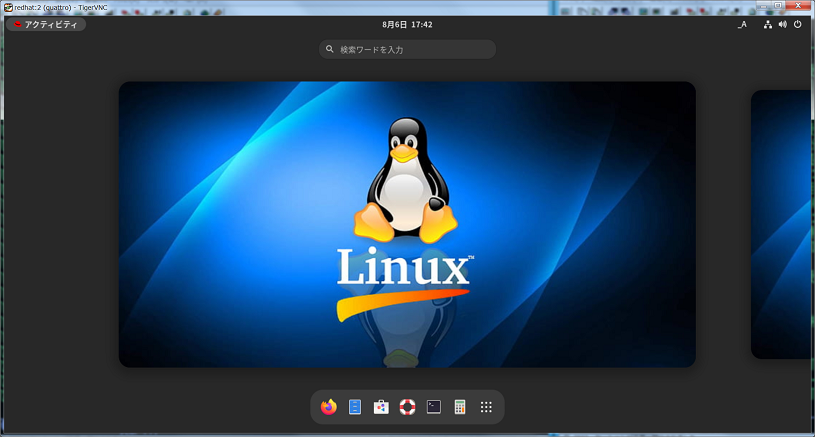Close the TigerVNC window

coord(798,5)
